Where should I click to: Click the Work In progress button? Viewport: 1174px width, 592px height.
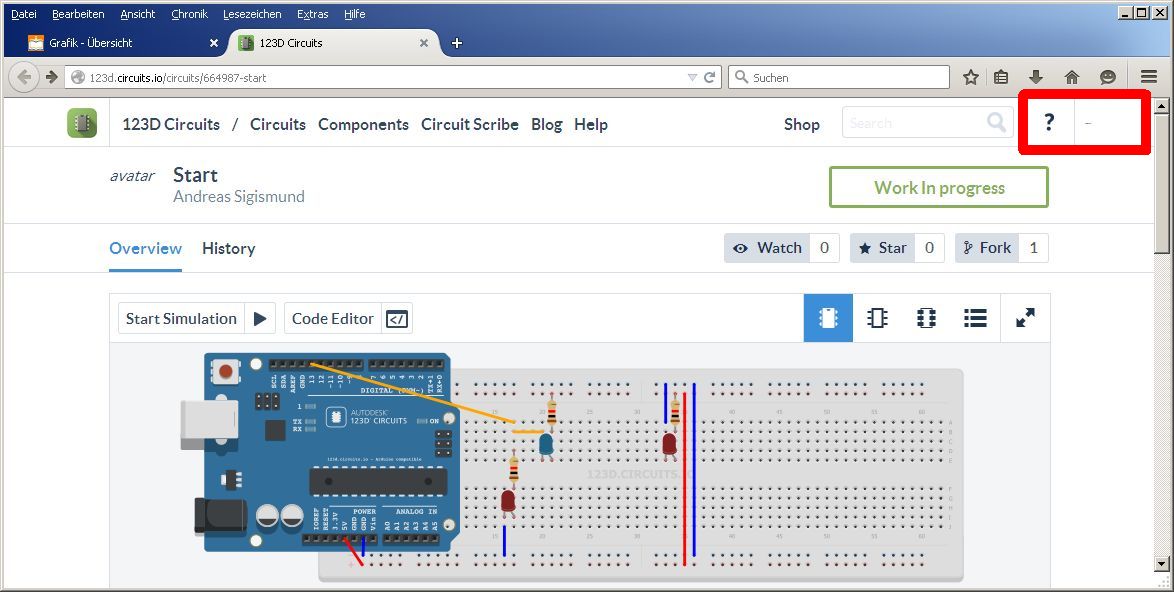point(939,187)
